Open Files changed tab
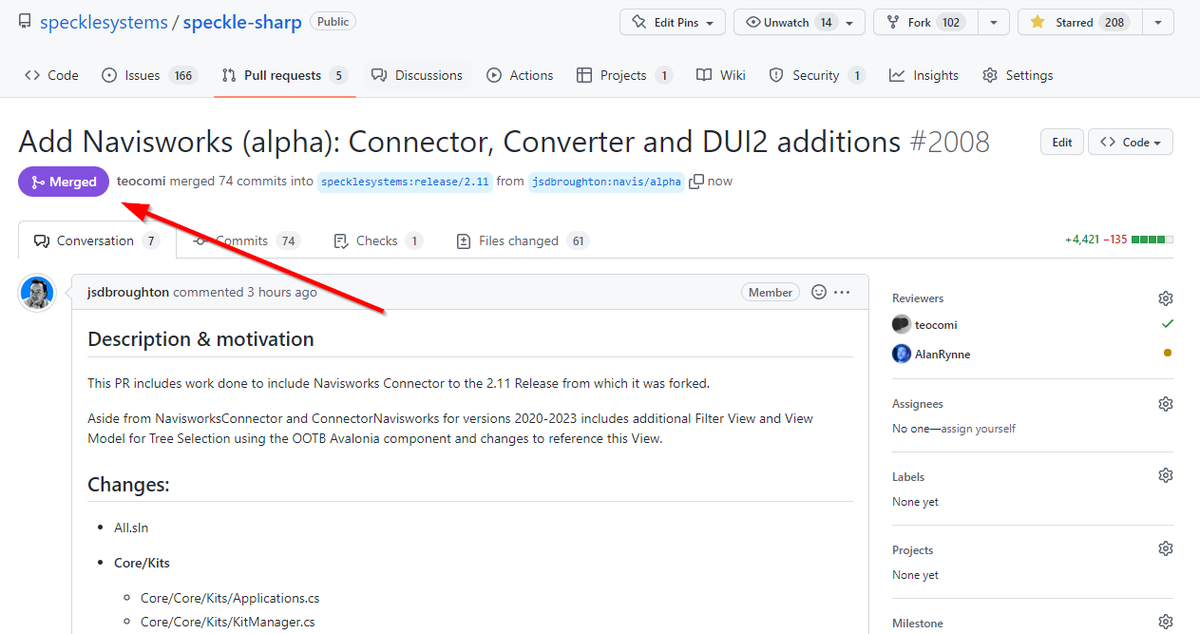The image size is (1200, 634). tap(522, 241)
